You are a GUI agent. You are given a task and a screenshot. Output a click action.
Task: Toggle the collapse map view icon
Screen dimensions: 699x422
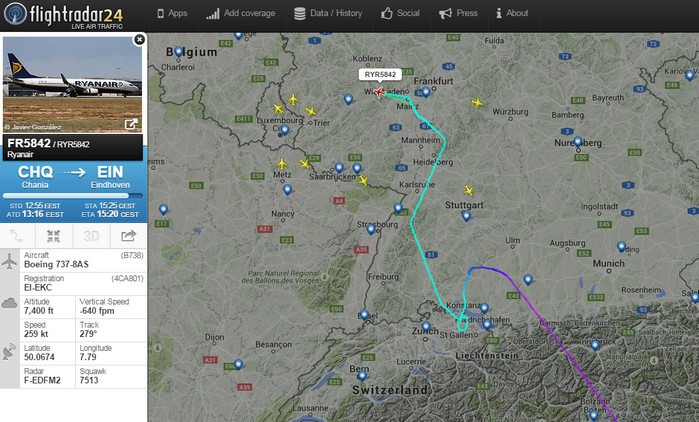click(53, 236)
